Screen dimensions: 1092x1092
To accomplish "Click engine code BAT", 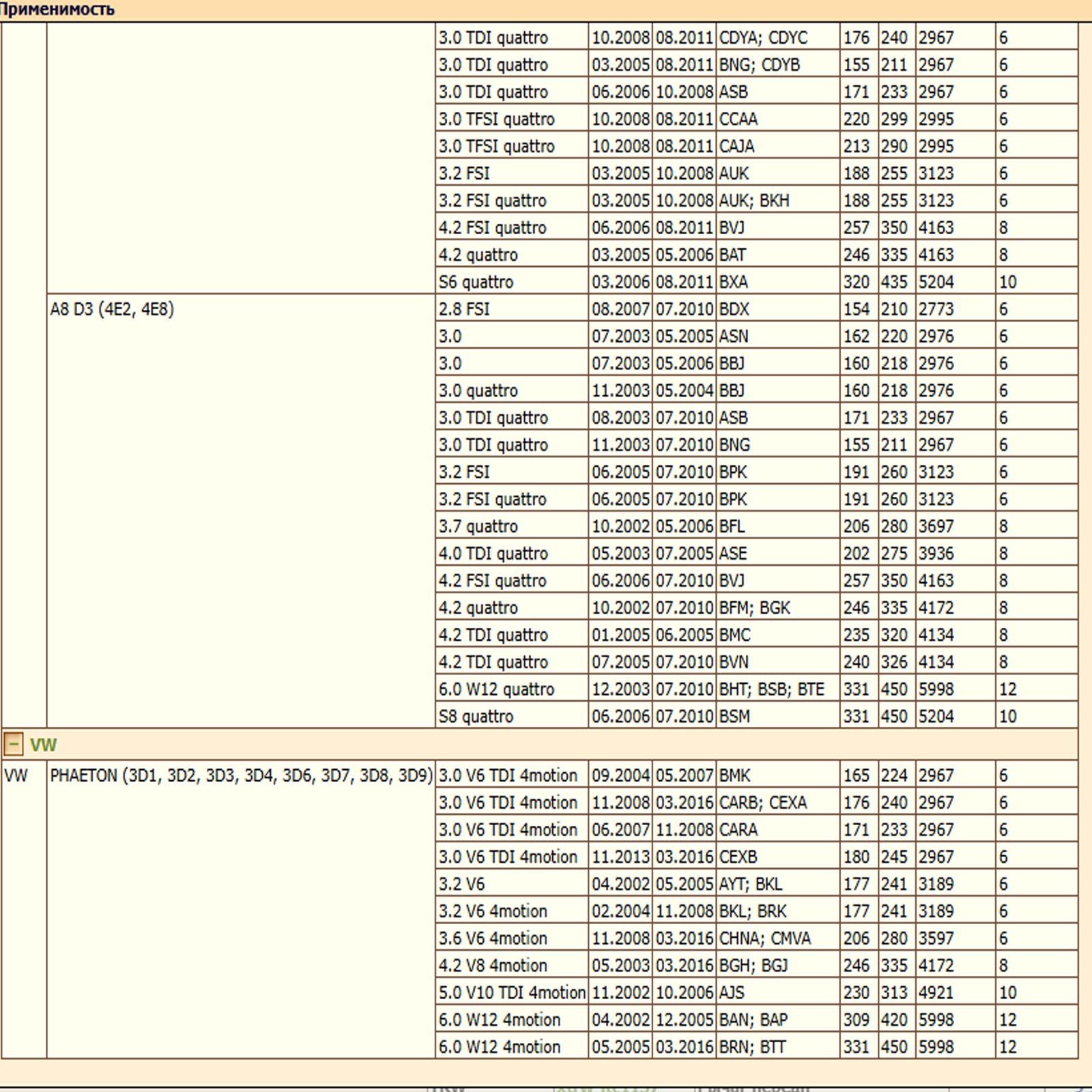I will point(732,255).
